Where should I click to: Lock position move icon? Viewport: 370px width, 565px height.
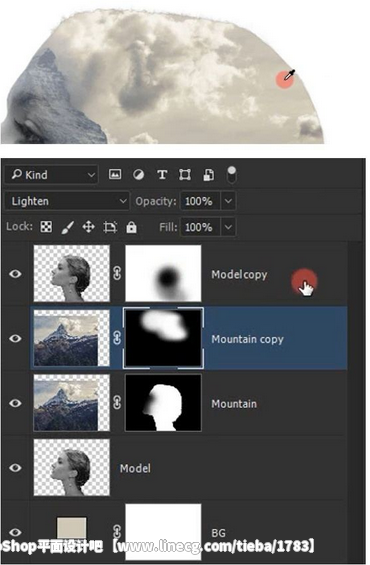click(x=88, y=227)
